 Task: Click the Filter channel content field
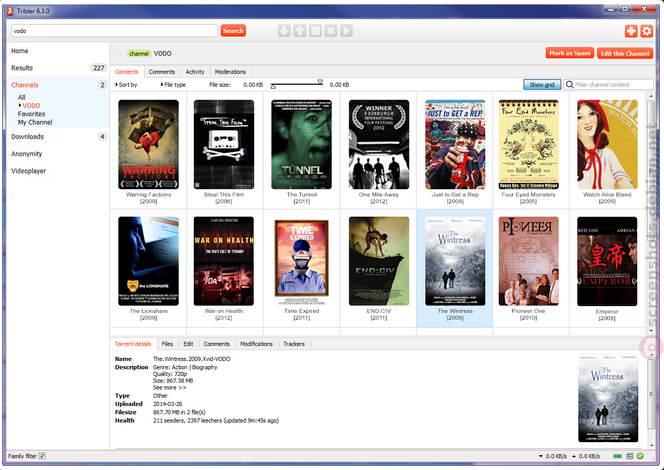point(609,85)
